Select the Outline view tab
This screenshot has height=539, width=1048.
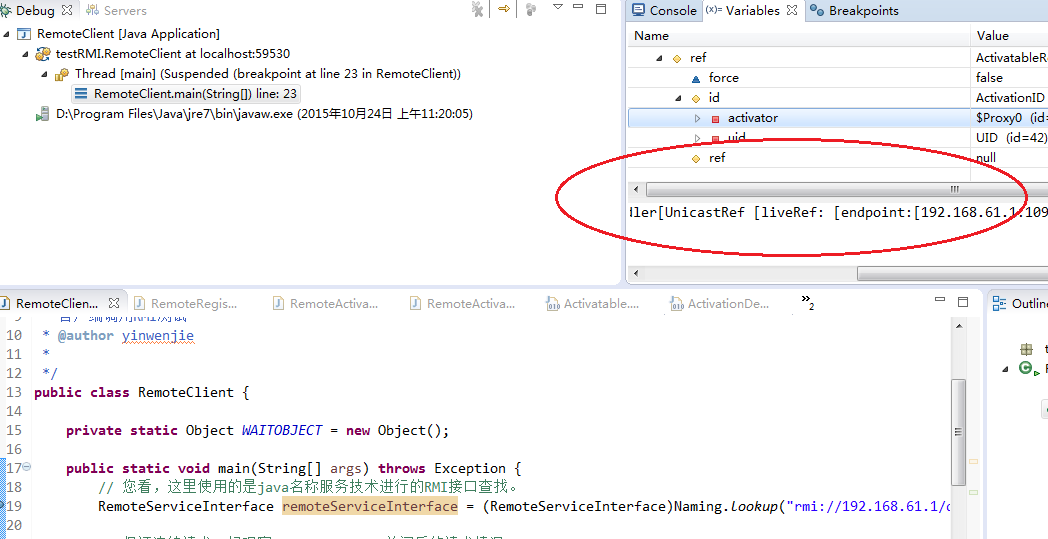[1021, 304]
